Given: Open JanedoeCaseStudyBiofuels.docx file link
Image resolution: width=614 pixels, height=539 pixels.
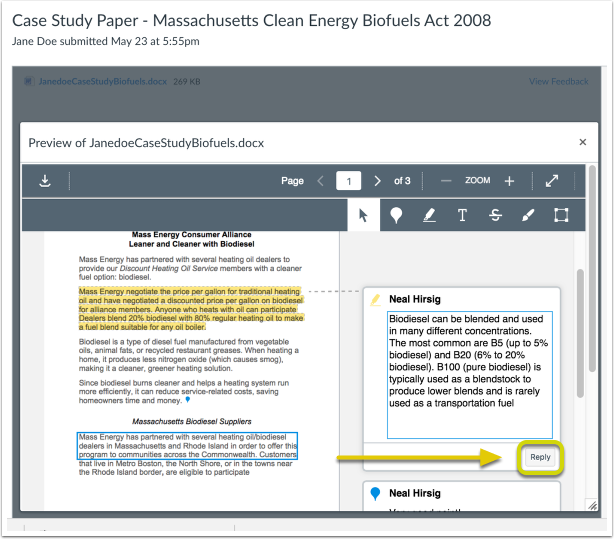Looking at the screenshot, I should [x=103, y=81].
